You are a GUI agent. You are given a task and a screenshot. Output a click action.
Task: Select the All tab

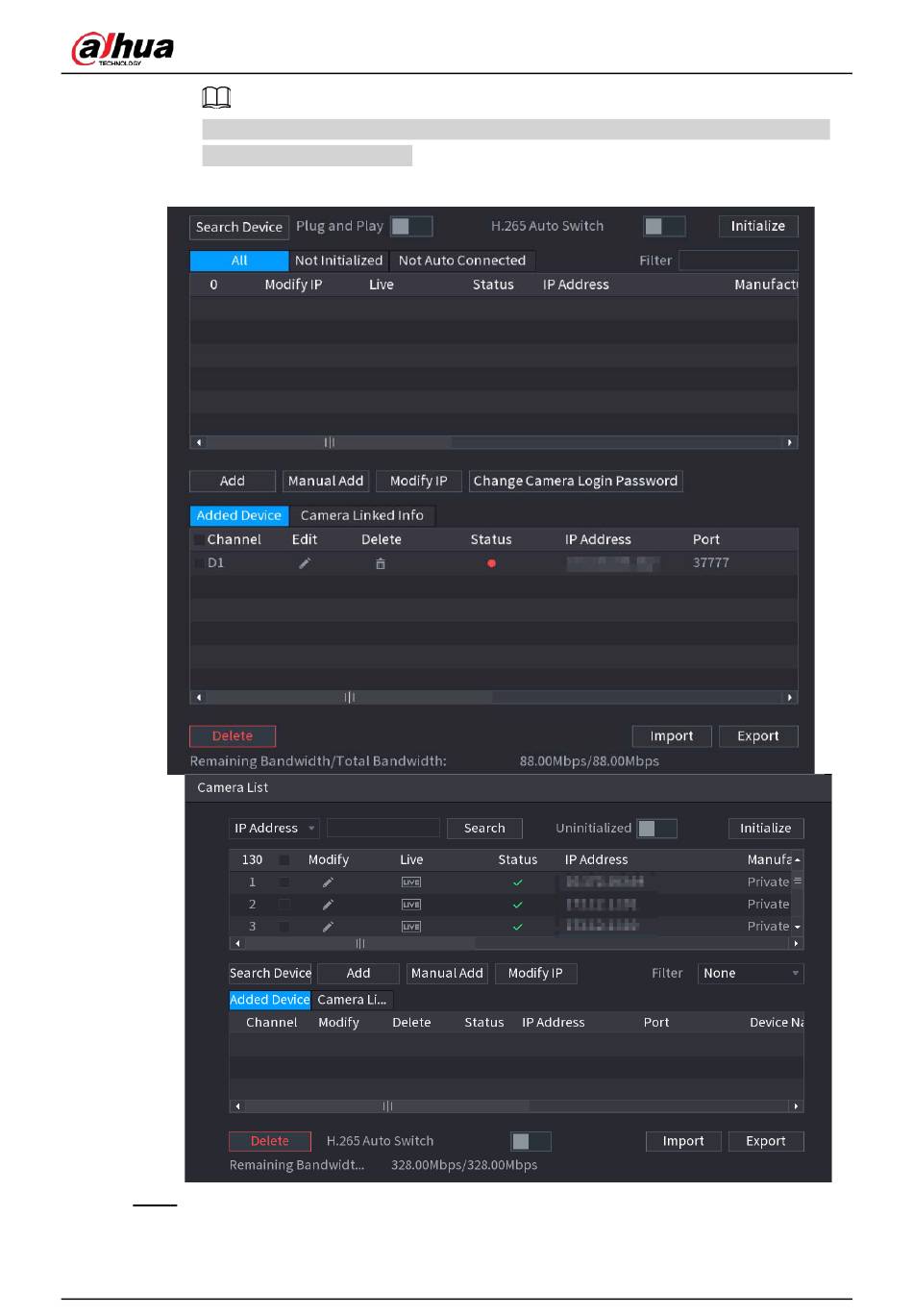pos(239,261)
